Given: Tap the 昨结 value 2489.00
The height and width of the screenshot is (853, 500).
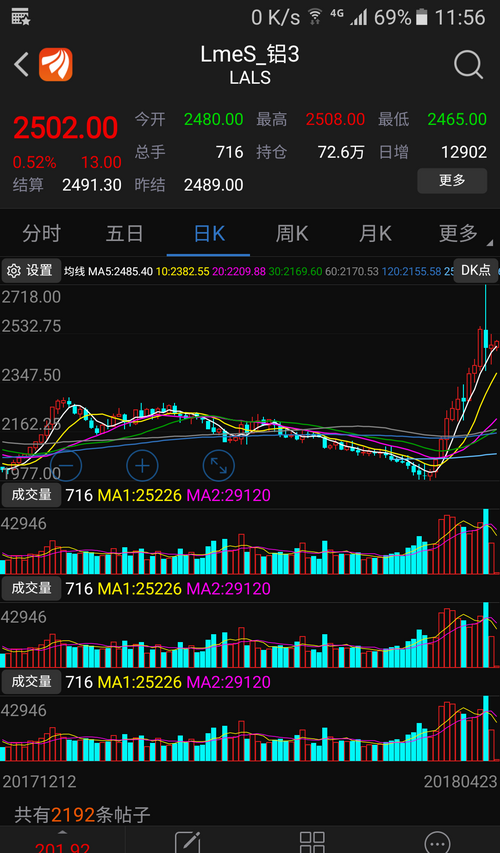Looking at the screenshot, I should click(213, 186).
